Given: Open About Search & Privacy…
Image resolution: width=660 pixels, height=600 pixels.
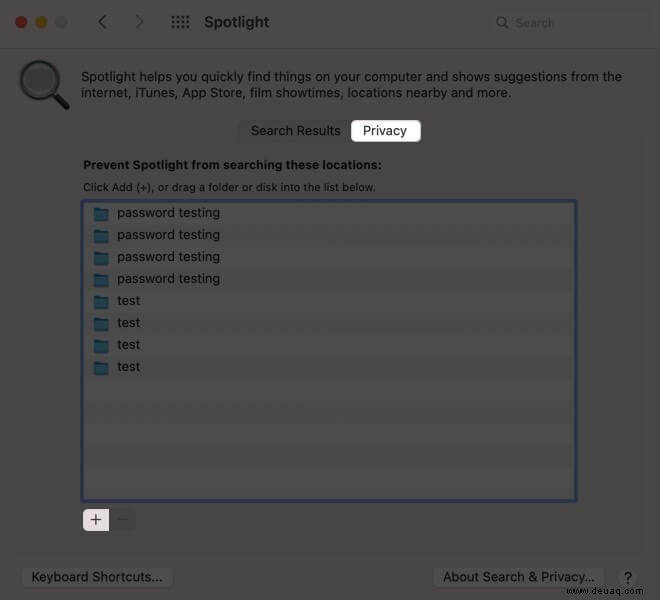Looking at the screenshot, I should coord(519,577).
